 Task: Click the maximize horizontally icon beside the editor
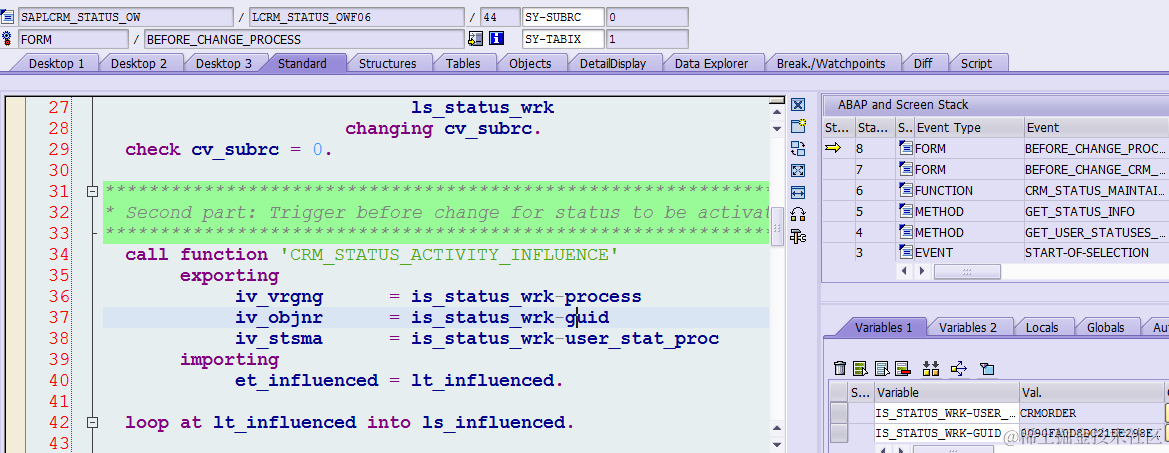[x=798, y=192]
